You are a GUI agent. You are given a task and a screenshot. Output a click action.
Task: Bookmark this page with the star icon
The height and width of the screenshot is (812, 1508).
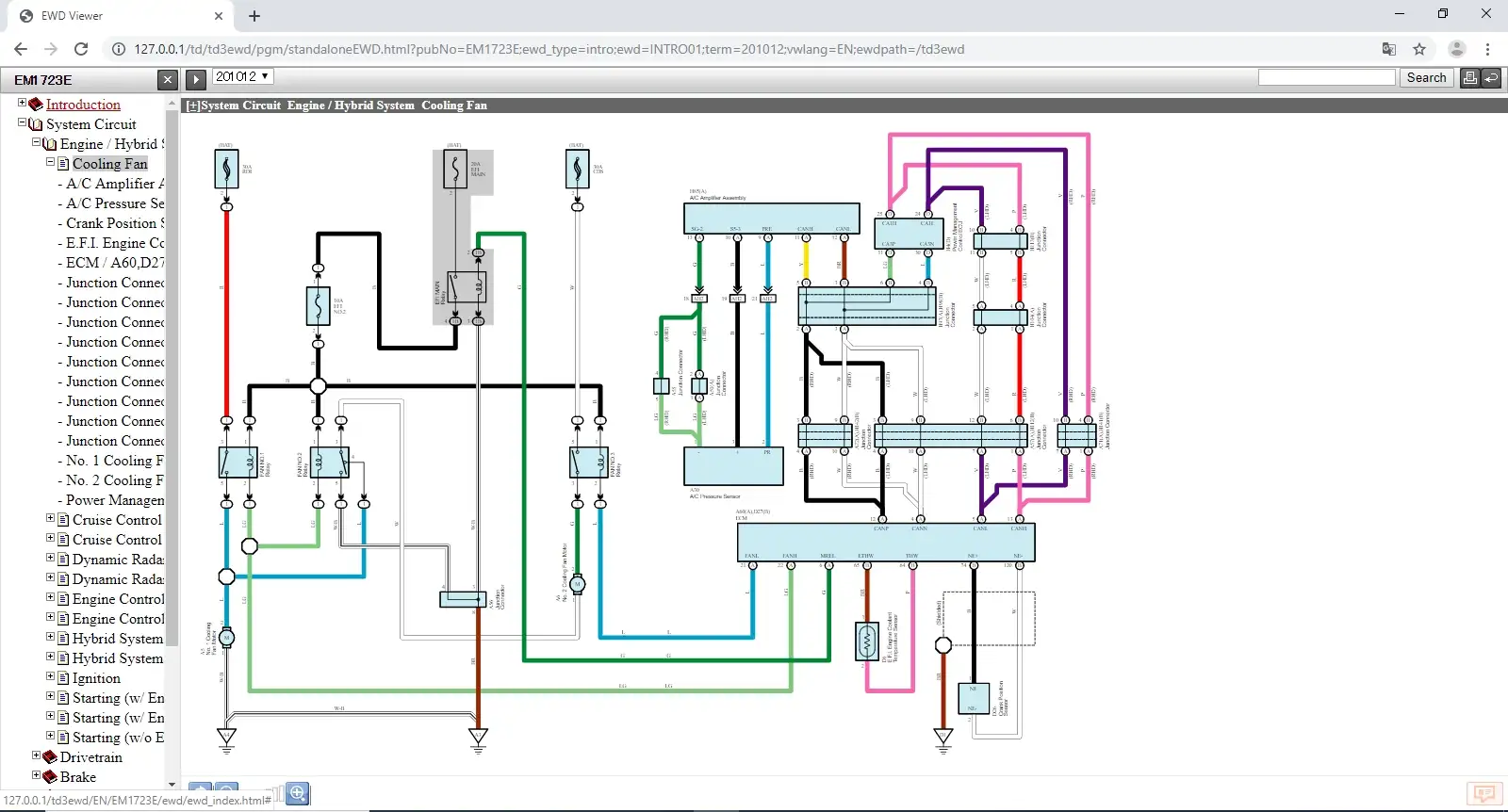tap(1419, 49)
